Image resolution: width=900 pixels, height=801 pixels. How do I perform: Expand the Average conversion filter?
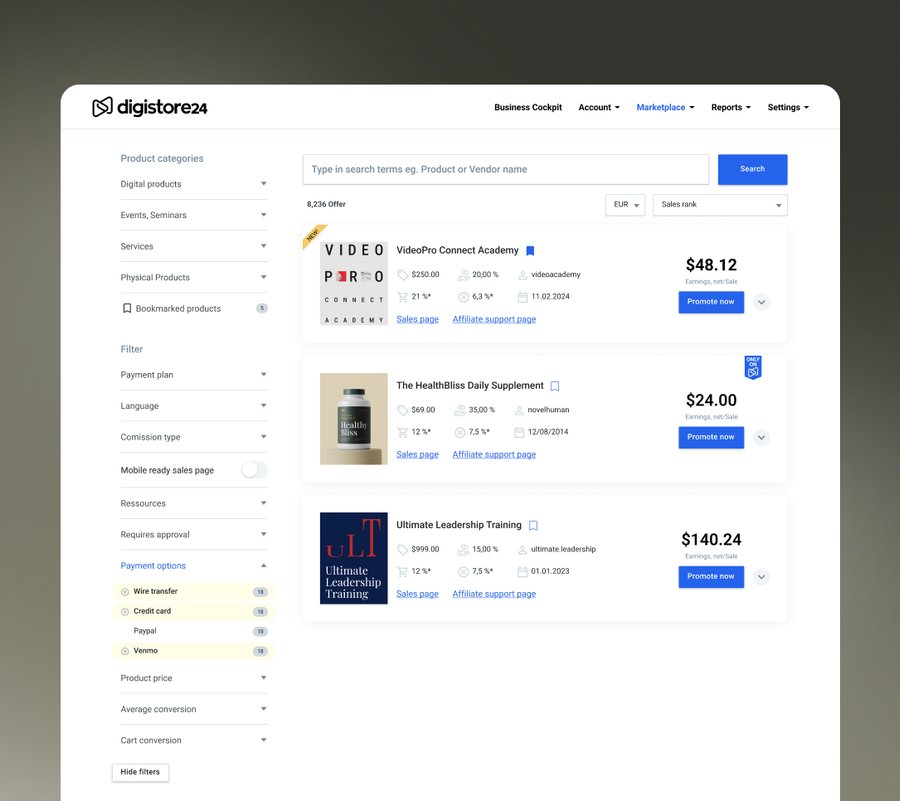[194, 709]
